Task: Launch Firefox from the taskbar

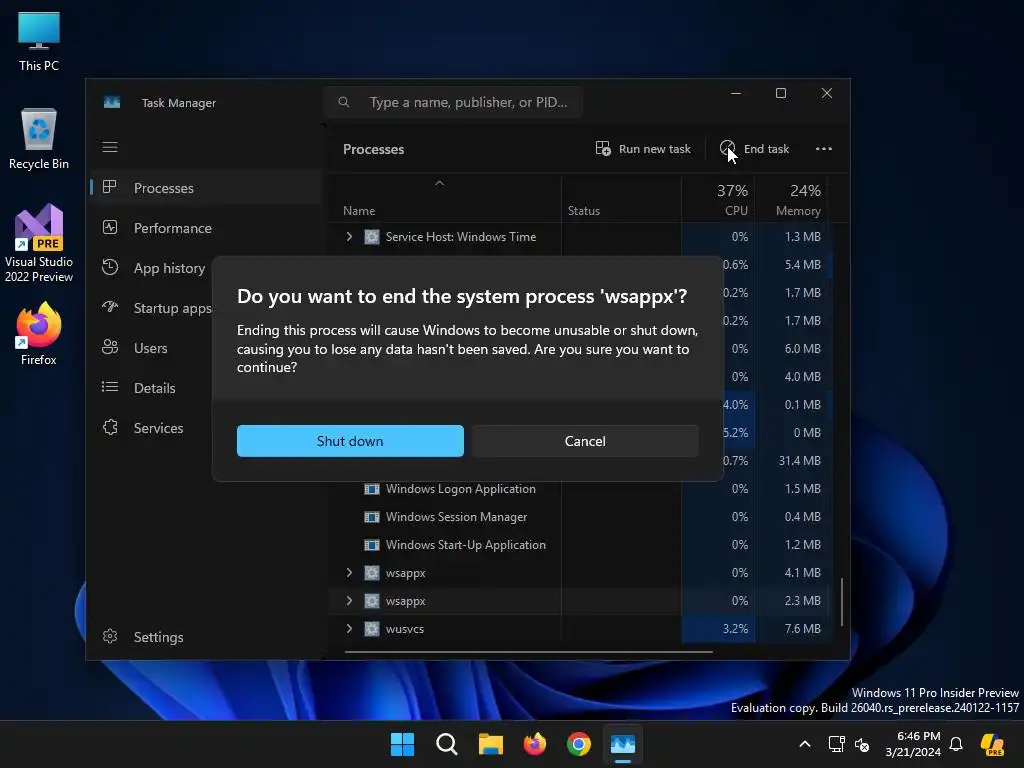Action: pyautogui.click(x=535, y=744)
